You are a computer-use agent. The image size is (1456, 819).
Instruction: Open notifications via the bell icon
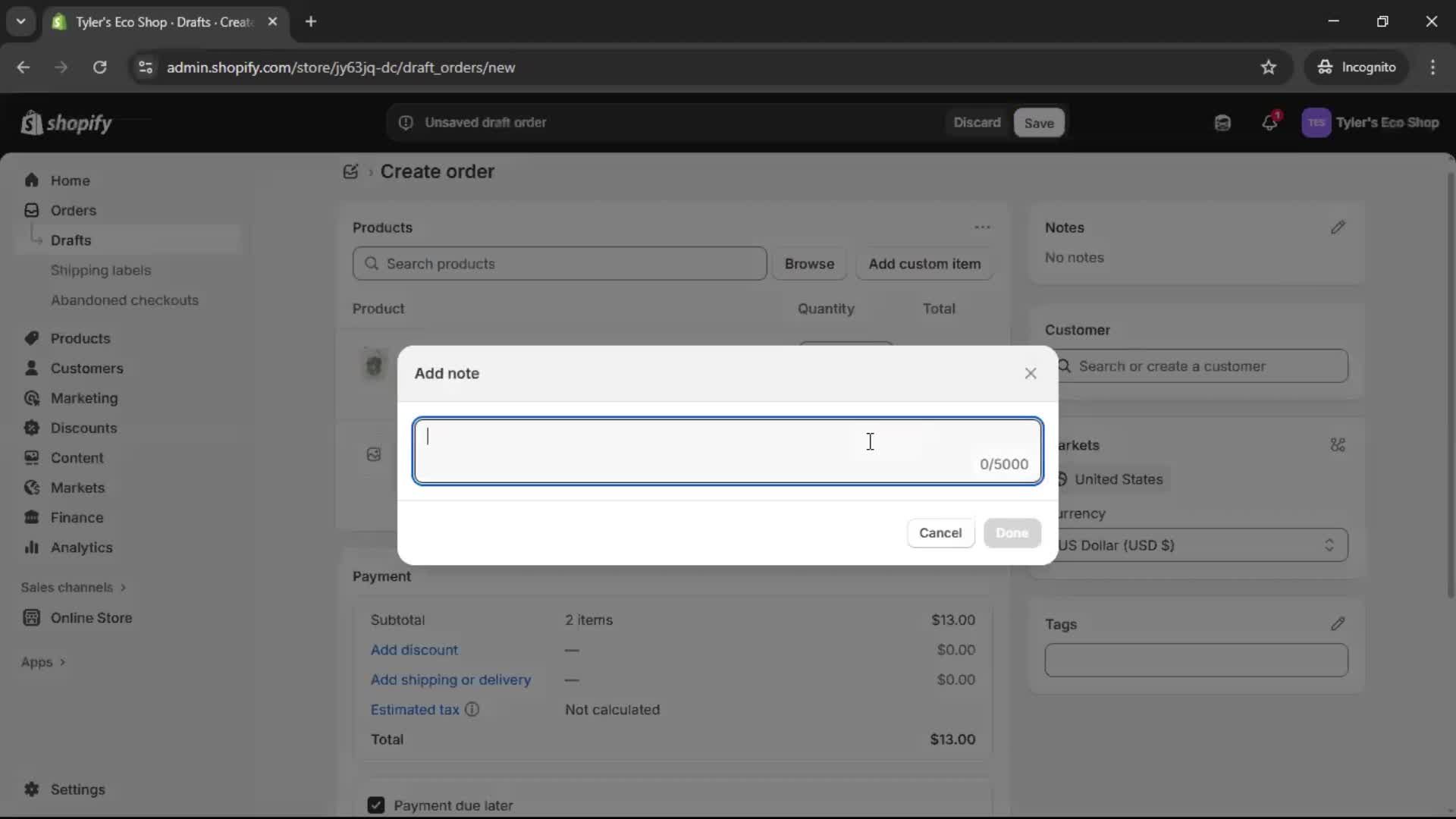coord(1271,122)
